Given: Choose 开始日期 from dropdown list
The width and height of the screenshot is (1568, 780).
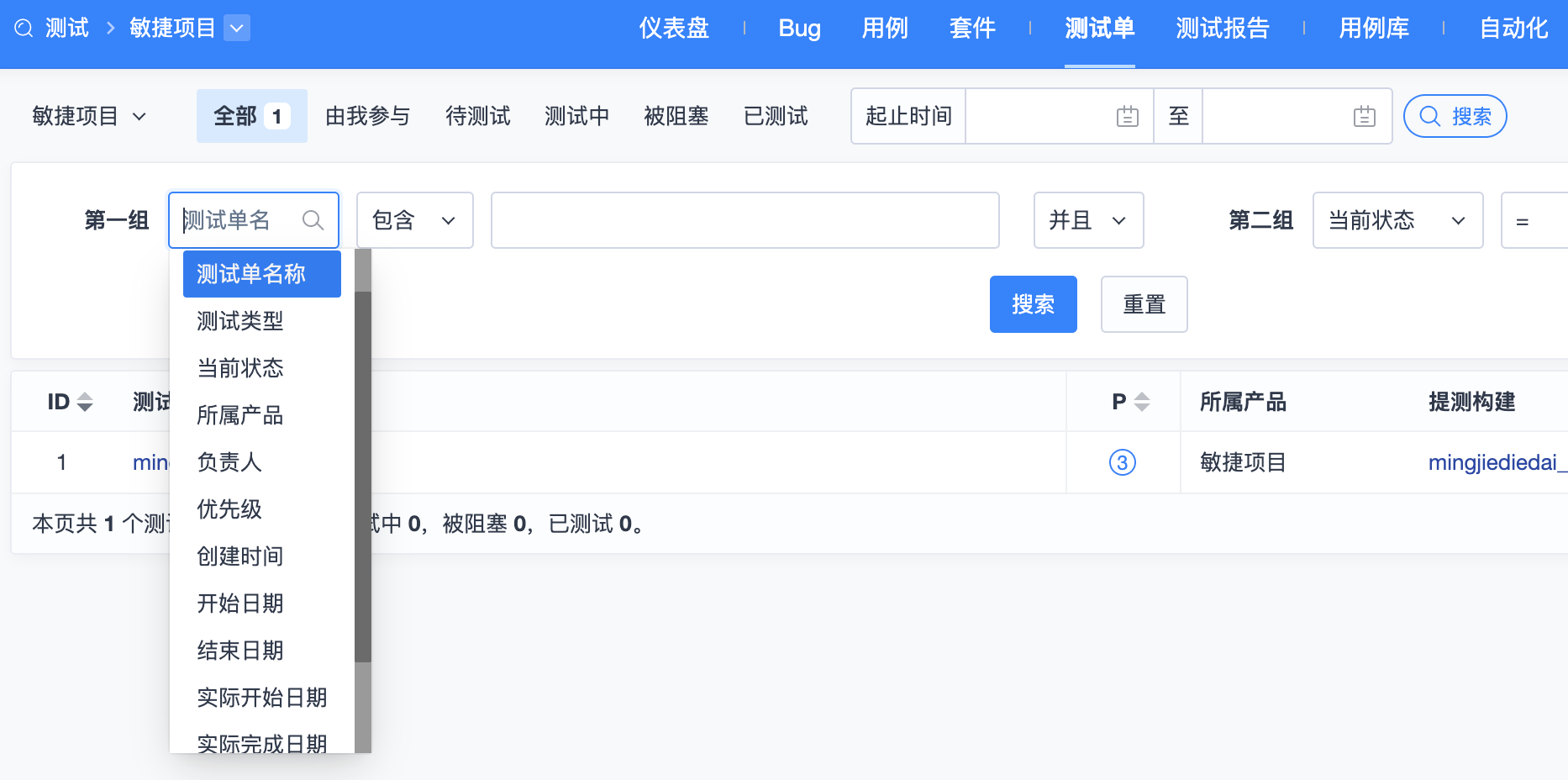Looking at the screenshot, I should (x=262, y=603).
